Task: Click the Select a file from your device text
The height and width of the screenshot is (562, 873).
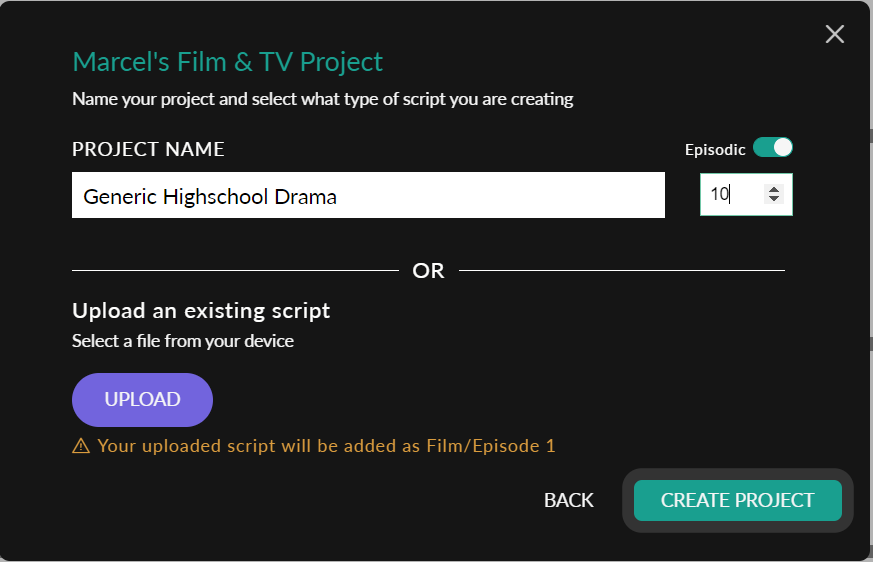Action: (183, 341)
